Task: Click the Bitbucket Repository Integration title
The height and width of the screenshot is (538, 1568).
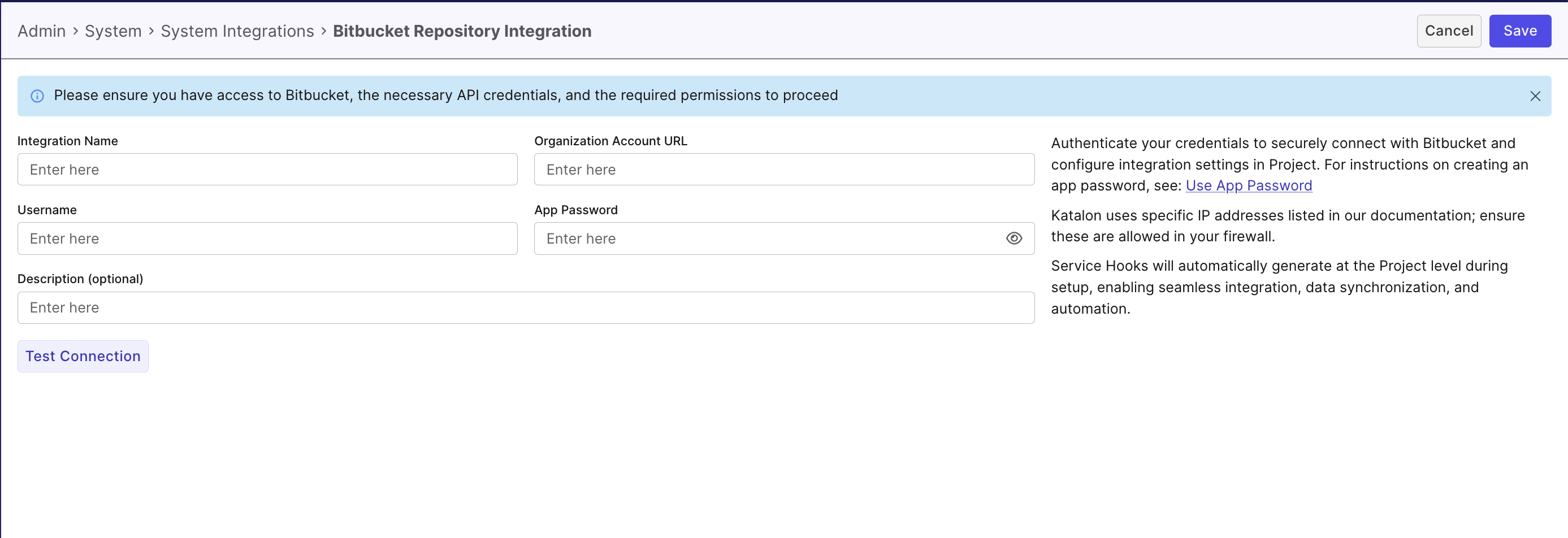Action: point(462,31)
